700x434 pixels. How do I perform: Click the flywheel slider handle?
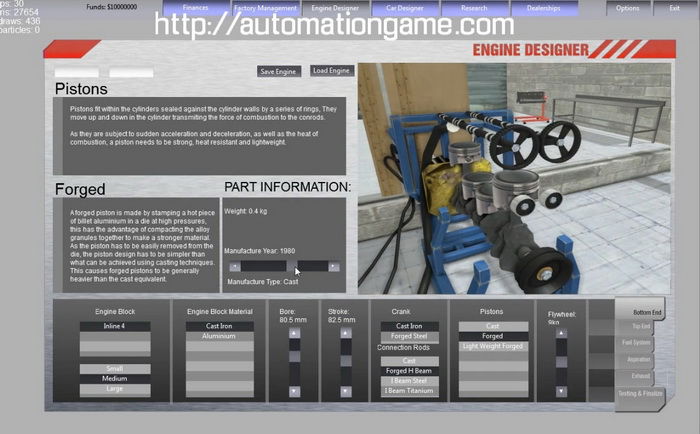(562, 362)
